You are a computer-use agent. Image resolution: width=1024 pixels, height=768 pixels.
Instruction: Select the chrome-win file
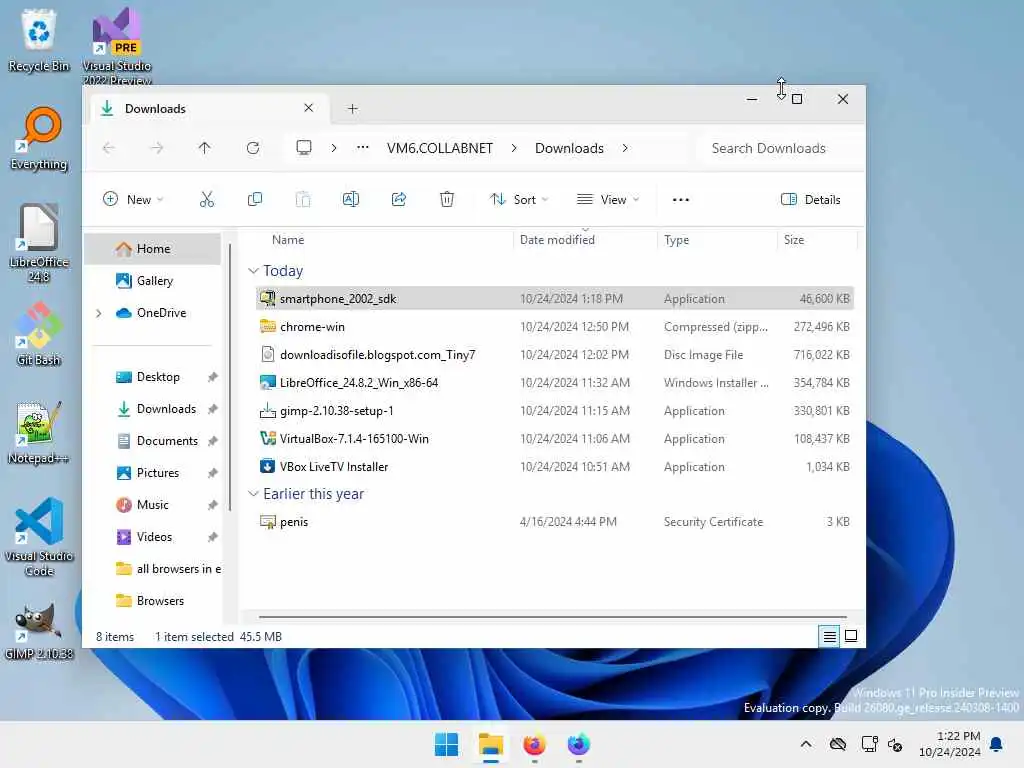click(554, 327)
